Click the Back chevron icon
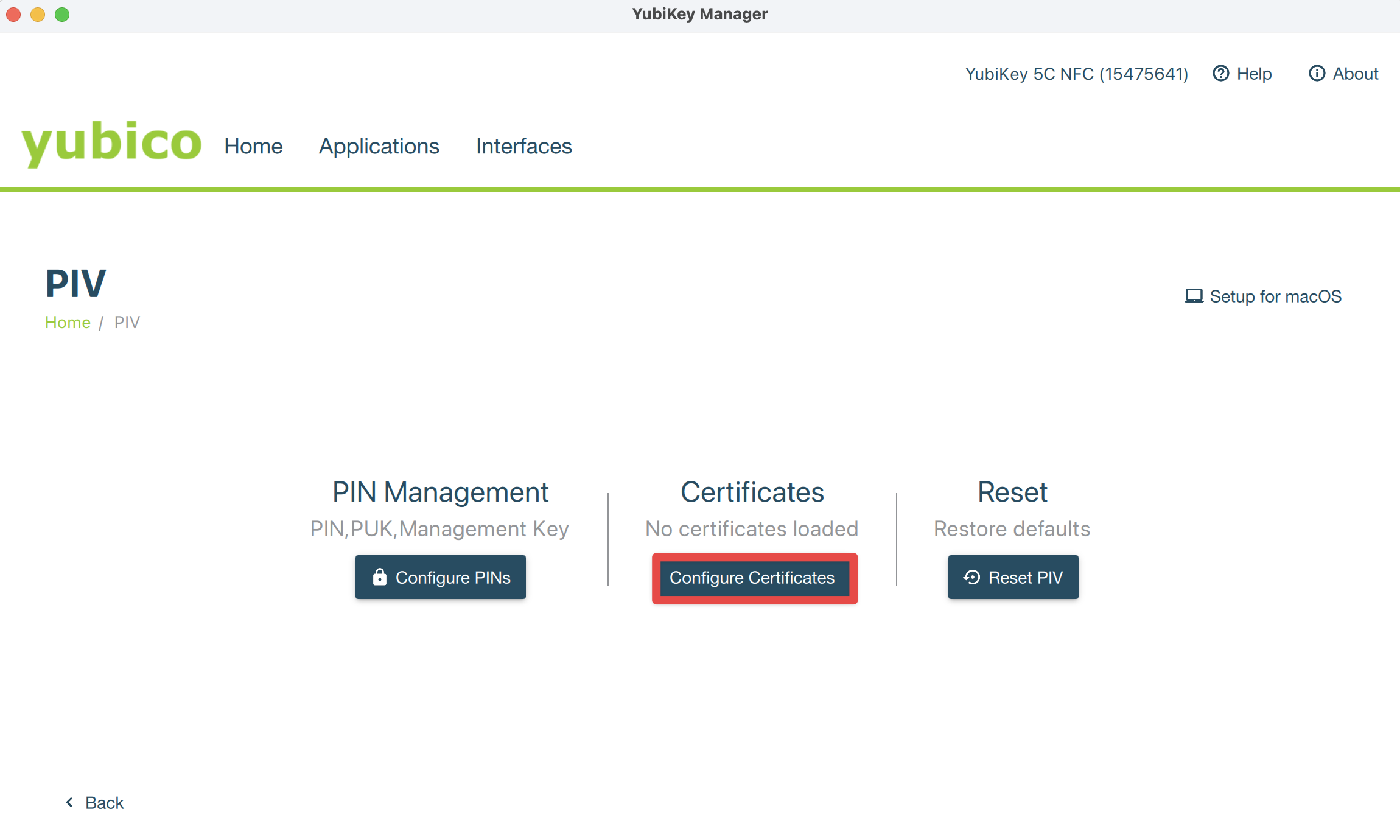The image size is (1400, 840). pos(69,802)
